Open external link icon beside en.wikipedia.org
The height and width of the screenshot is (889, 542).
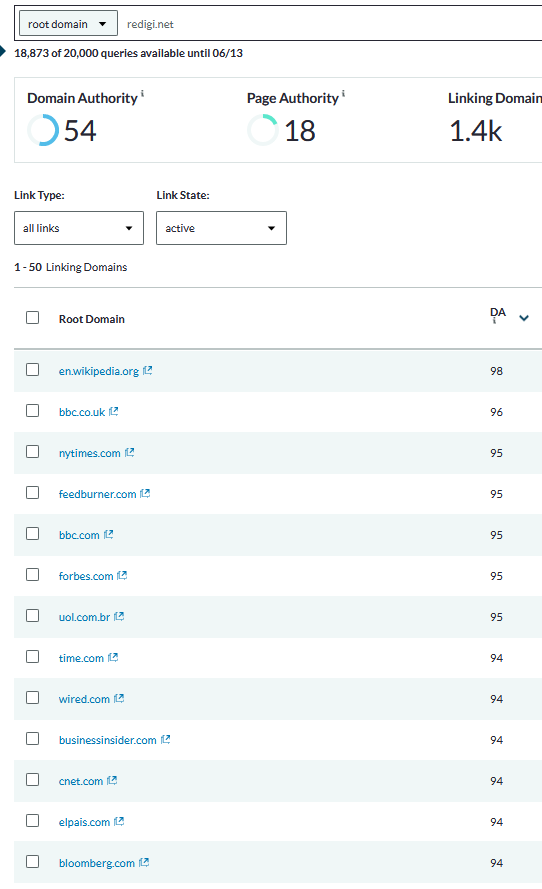(147, 370)
